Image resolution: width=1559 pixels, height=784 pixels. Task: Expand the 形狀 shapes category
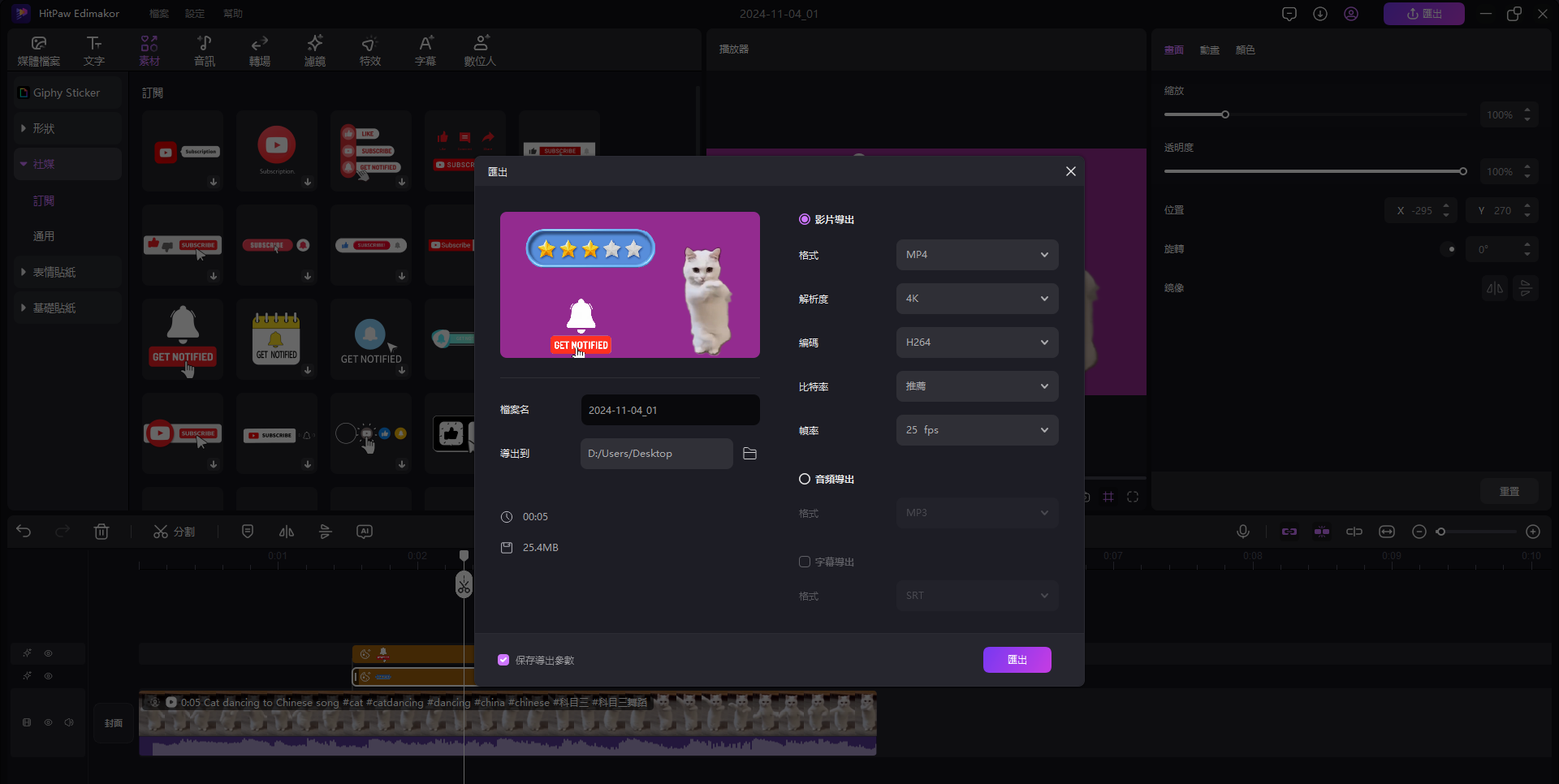[68, 128]
